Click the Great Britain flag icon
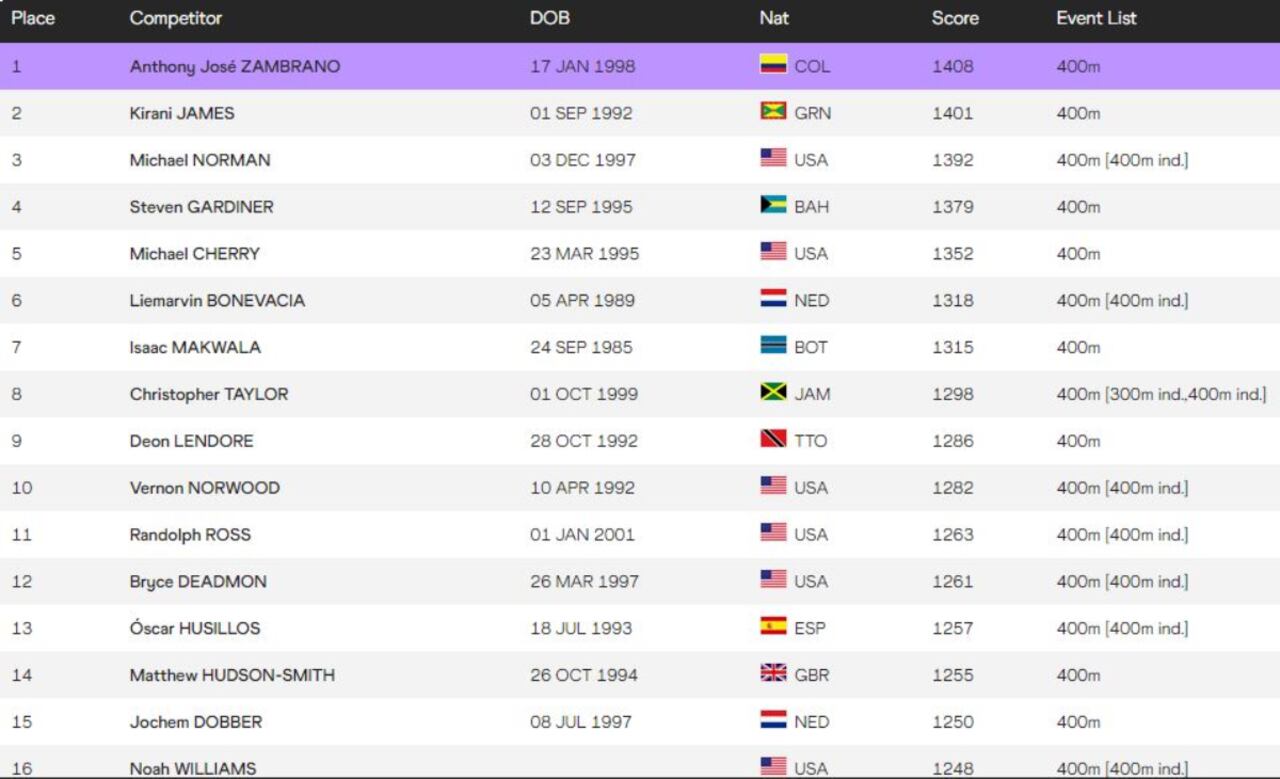This screenshot has width=1280, height=779. tap(773, 674)
